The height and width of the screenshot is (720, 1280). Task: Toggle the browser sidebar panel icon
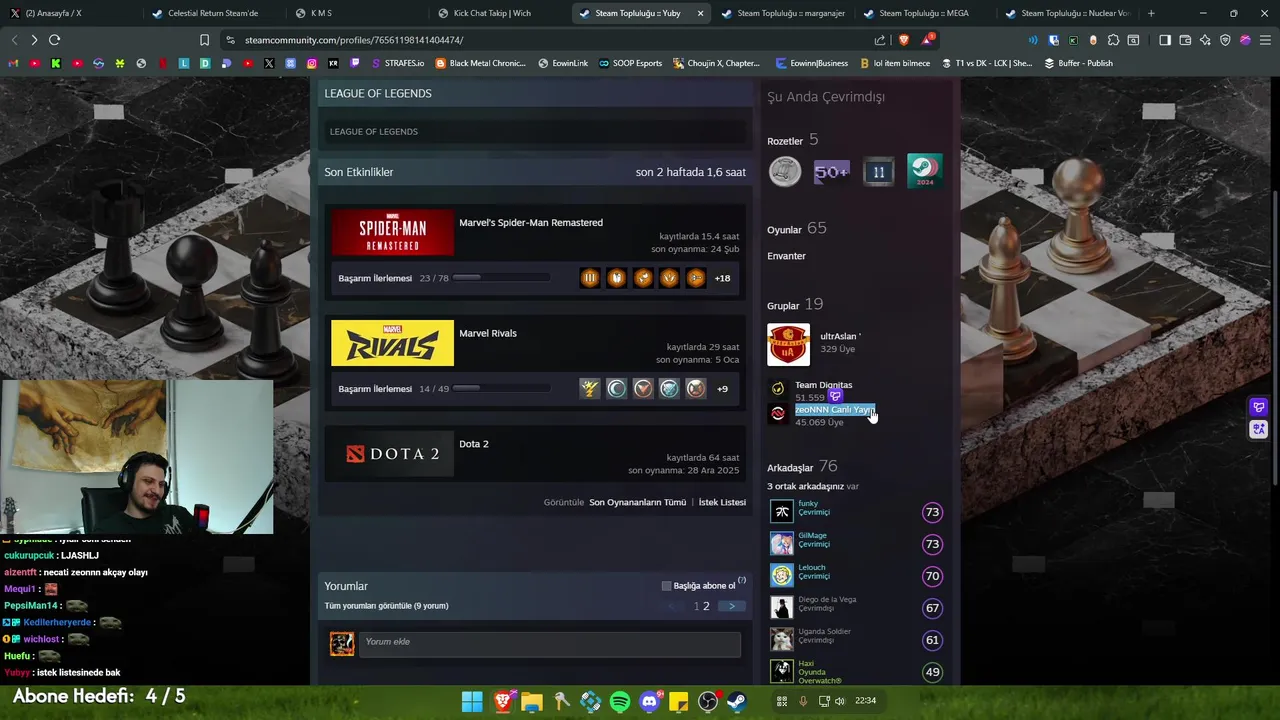coord(1165,40)
